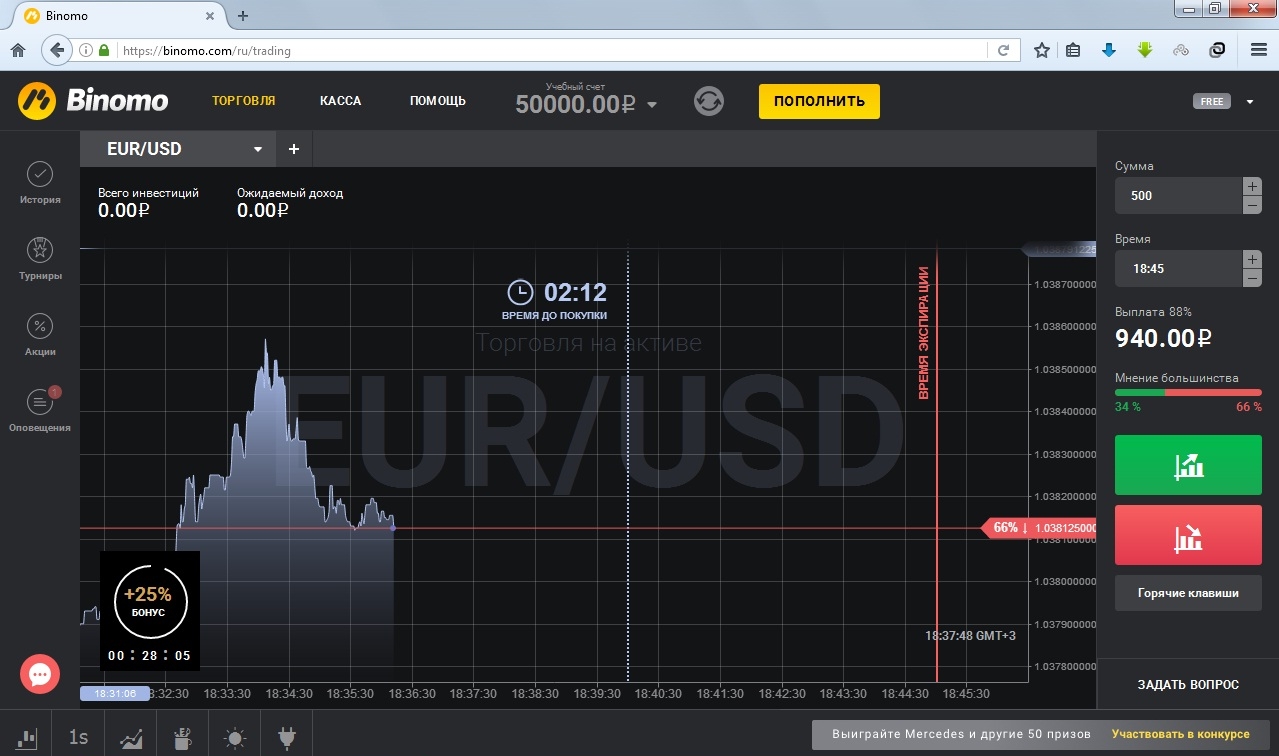1279x756 pixels.
Task: Increase the Время expiry with plus
Action: pos(1252,259)
